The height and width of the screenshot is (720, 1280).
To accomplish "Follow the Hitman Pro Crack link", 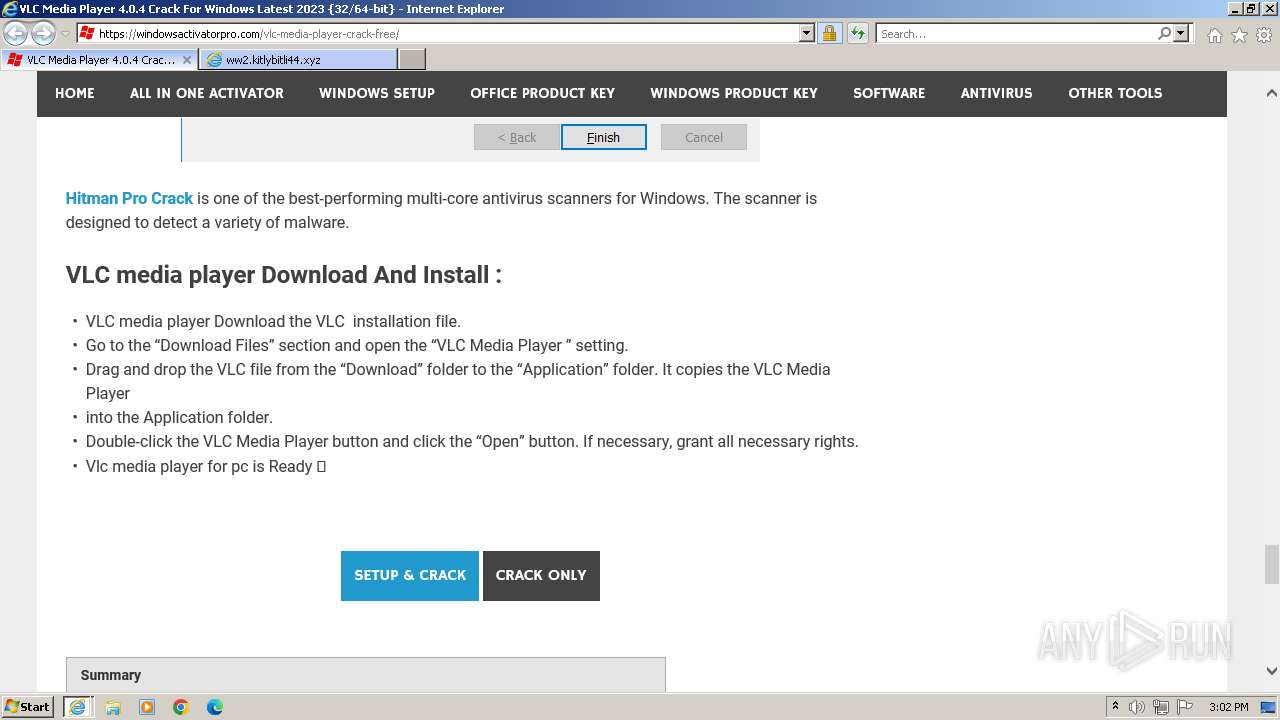I will 129,198.
